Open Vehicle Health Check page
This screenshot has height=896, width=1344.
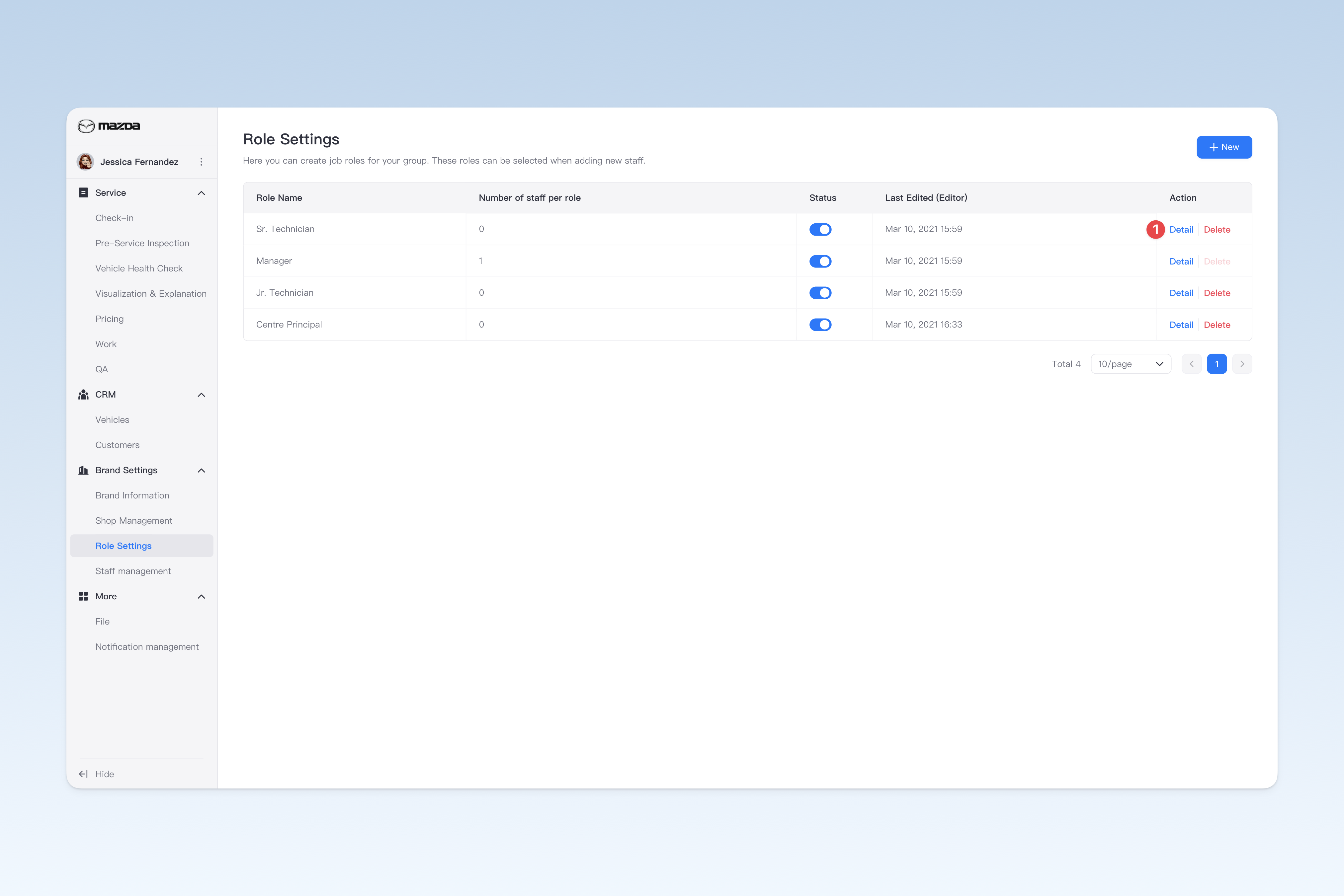(139, 268)
